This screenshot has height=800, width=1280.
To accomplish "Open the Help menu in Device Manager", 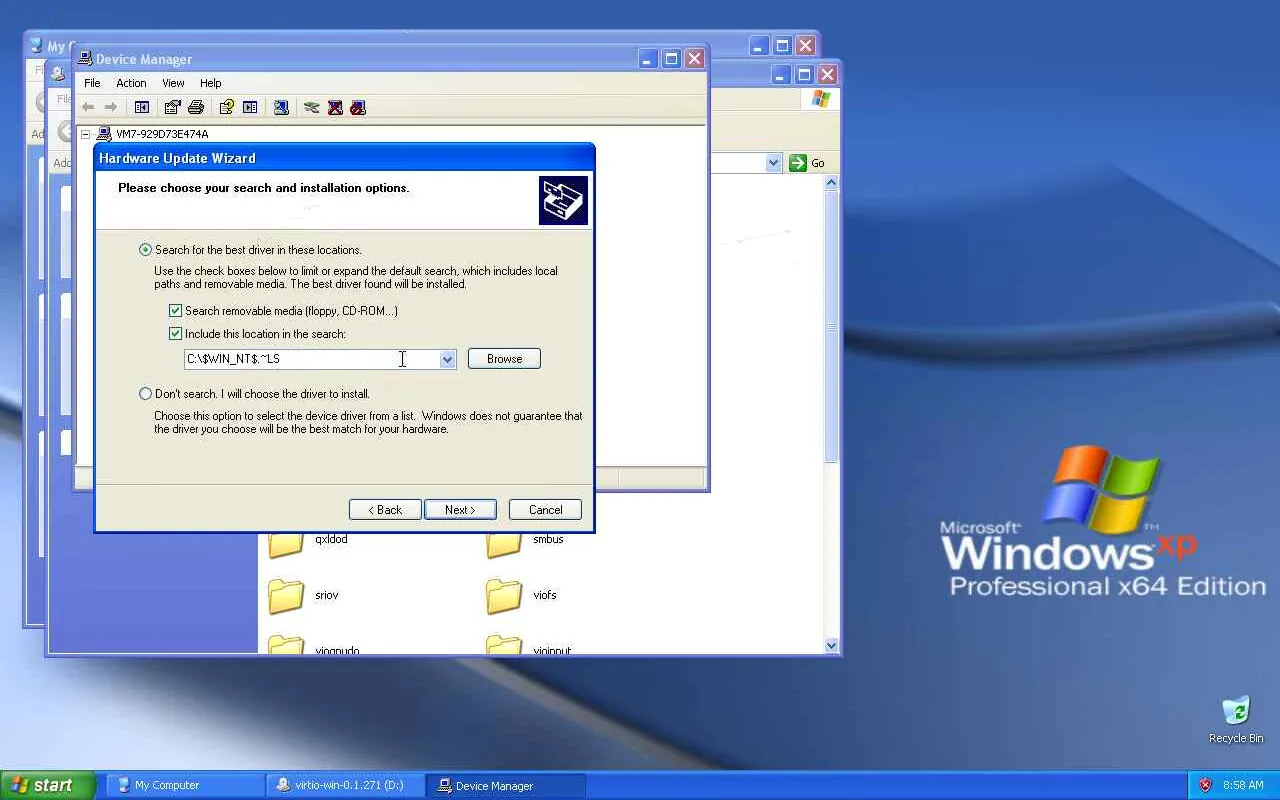I will tap(210, 83).
